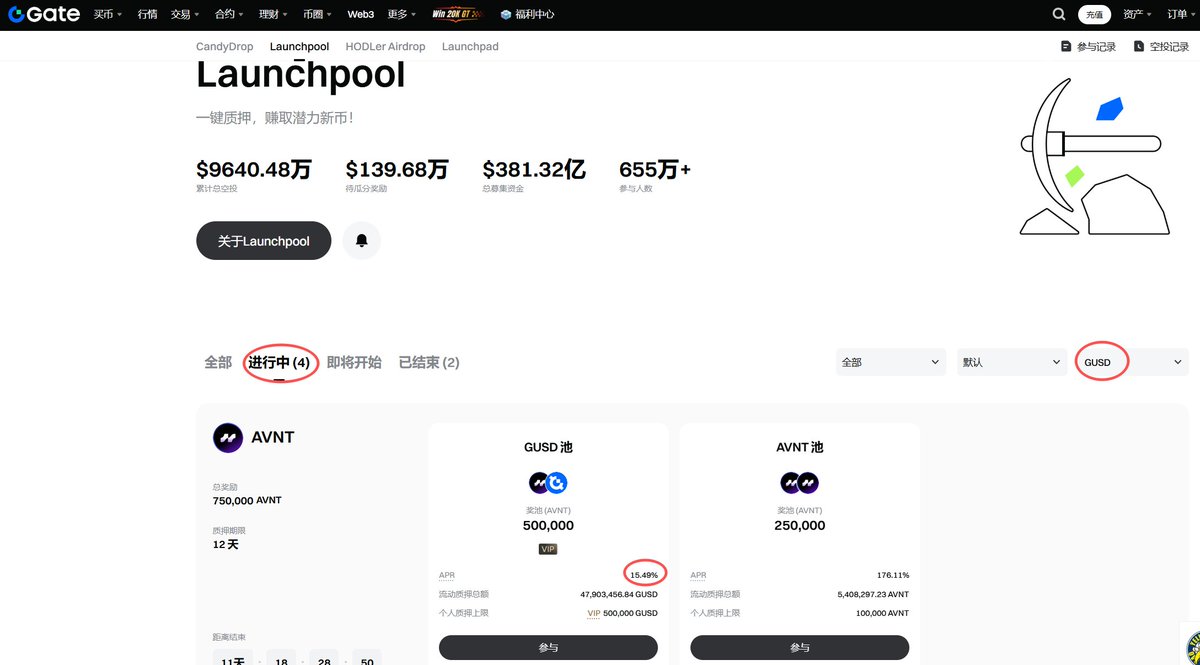The image size is (1200, 665).
Task: Click the GUSD 池 pool title
Action: (x=548, y=447)
